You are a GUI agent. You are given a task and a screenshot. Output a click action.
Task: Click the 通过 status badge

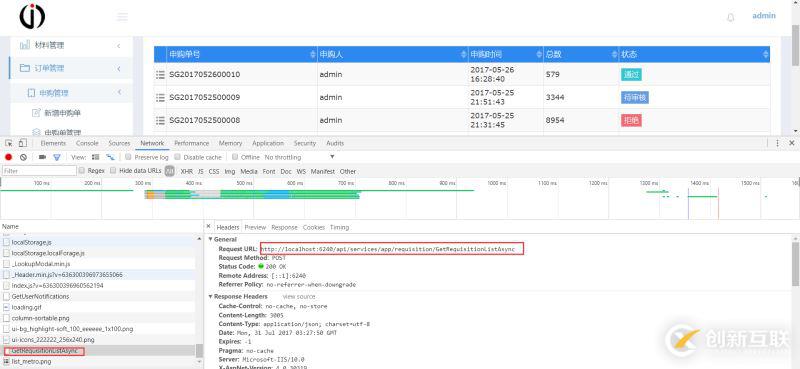pyautogui.click(x=631, y=75)
